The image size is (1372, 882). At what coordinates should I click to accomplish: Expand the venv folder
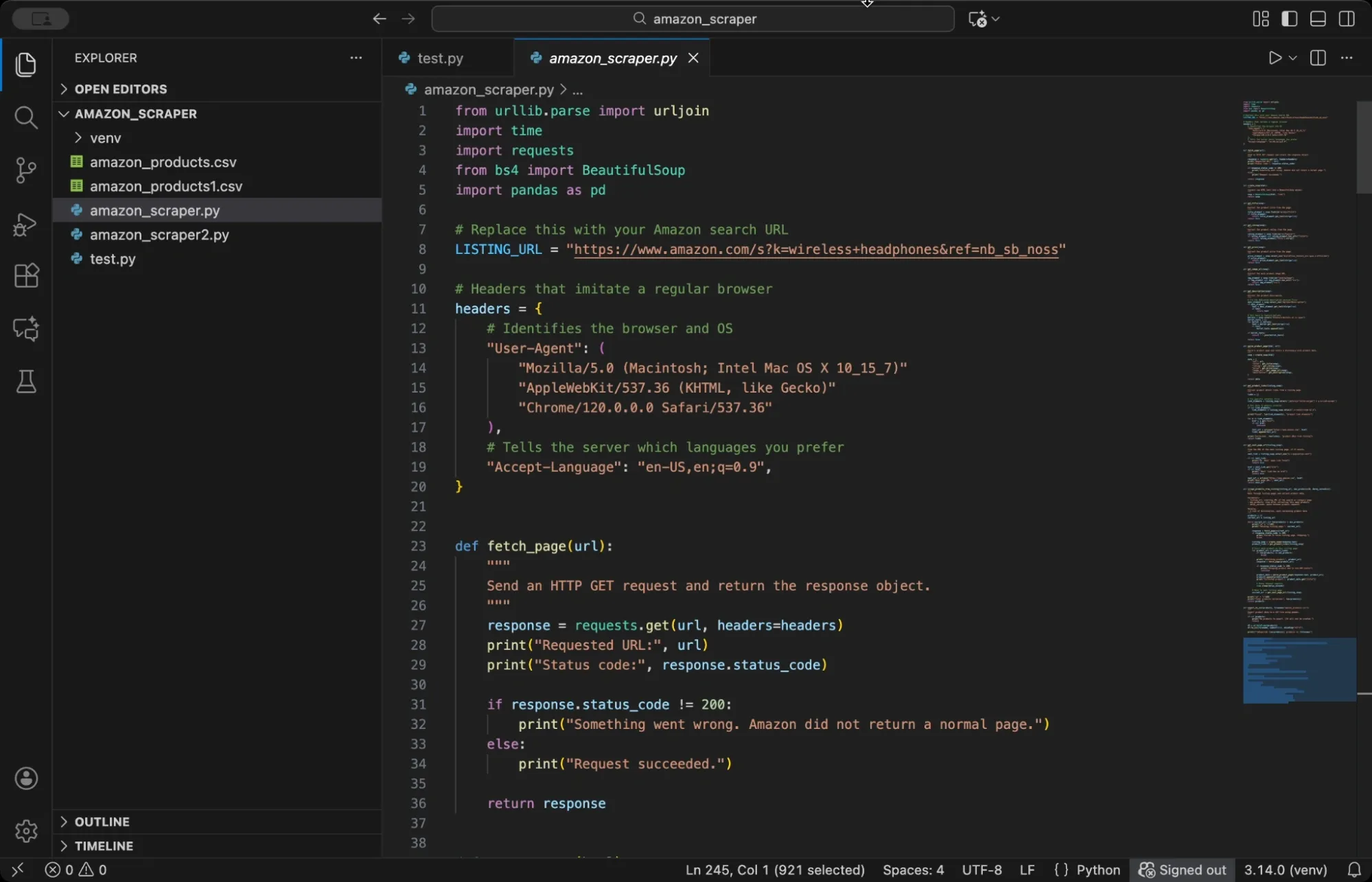pos(78,138)
